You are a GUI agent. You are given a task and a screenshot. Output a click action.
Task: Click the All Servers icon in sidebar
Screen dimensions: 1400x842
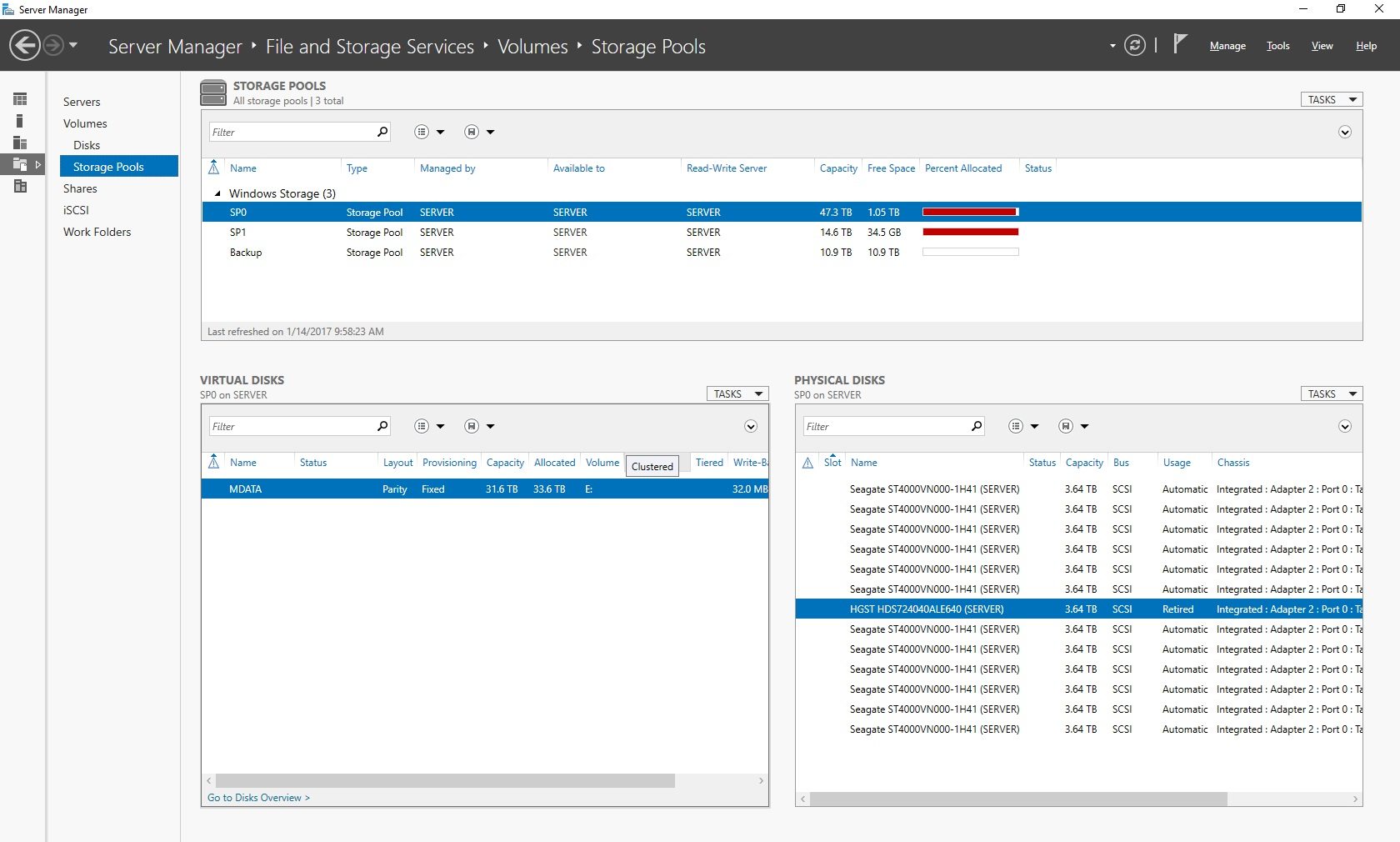coord(20,143)
